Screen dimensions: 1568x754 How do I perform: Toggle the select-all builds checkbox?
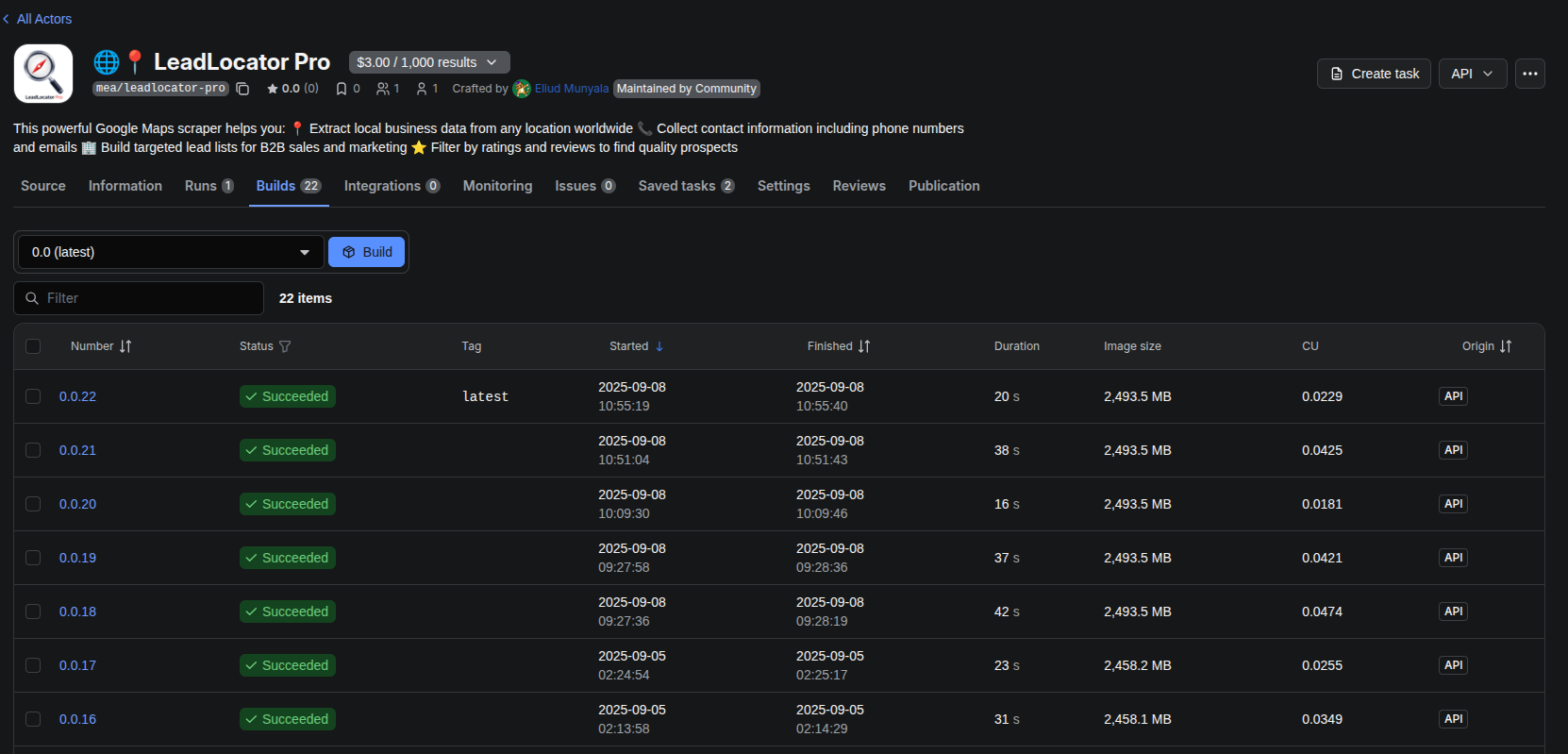click(33, 346)
